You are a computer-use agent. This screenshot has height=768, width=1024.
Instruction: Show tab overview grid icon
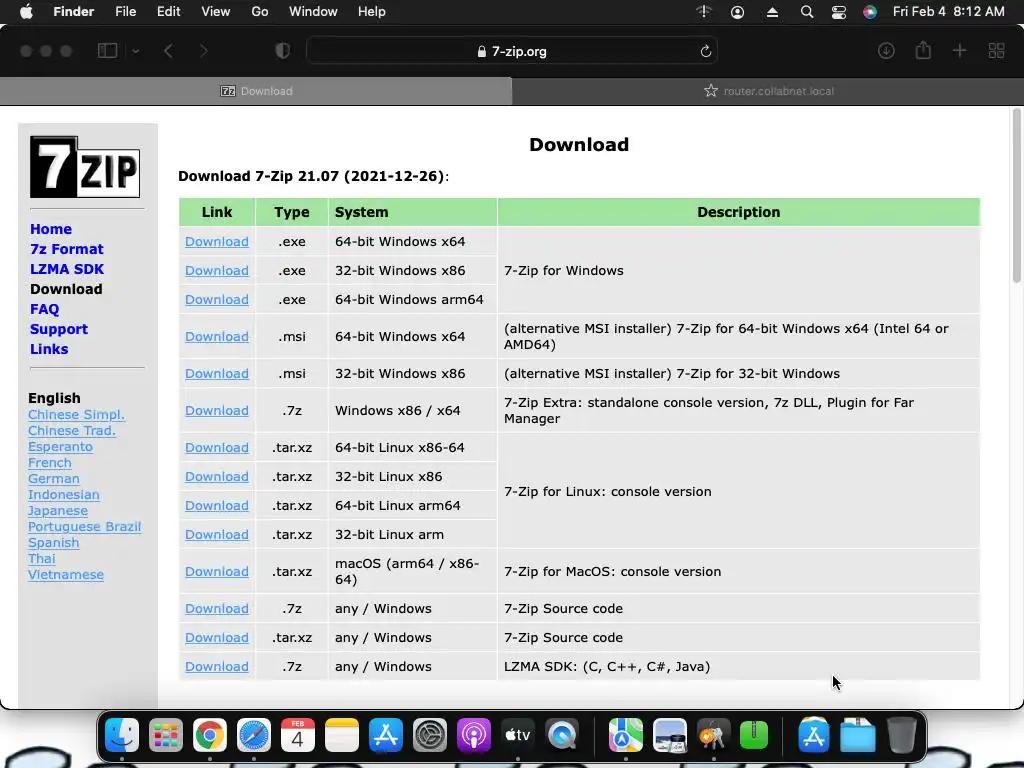pos(997,51)
